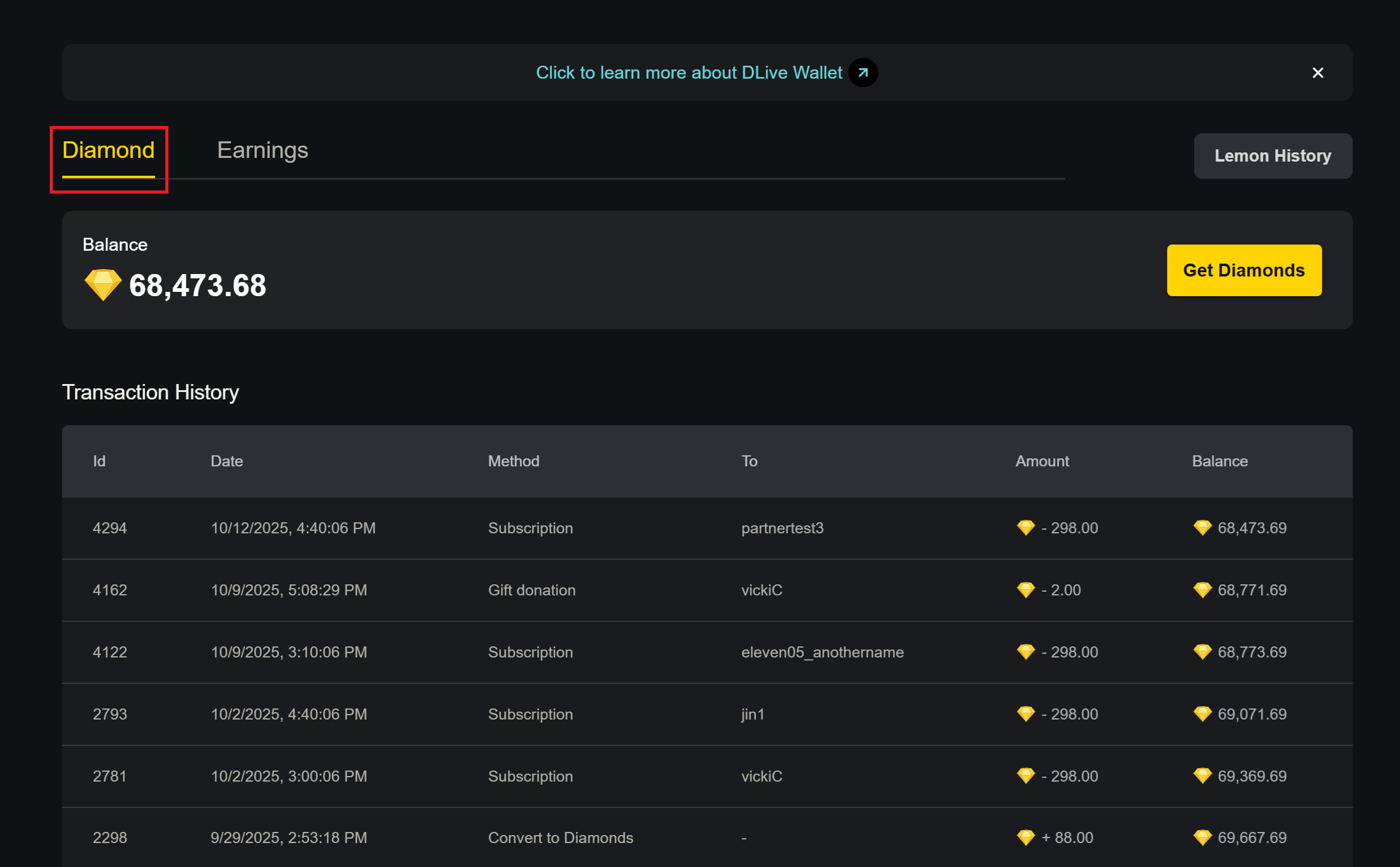Click the large diamond icon beside balance

(x=103, y=284)
